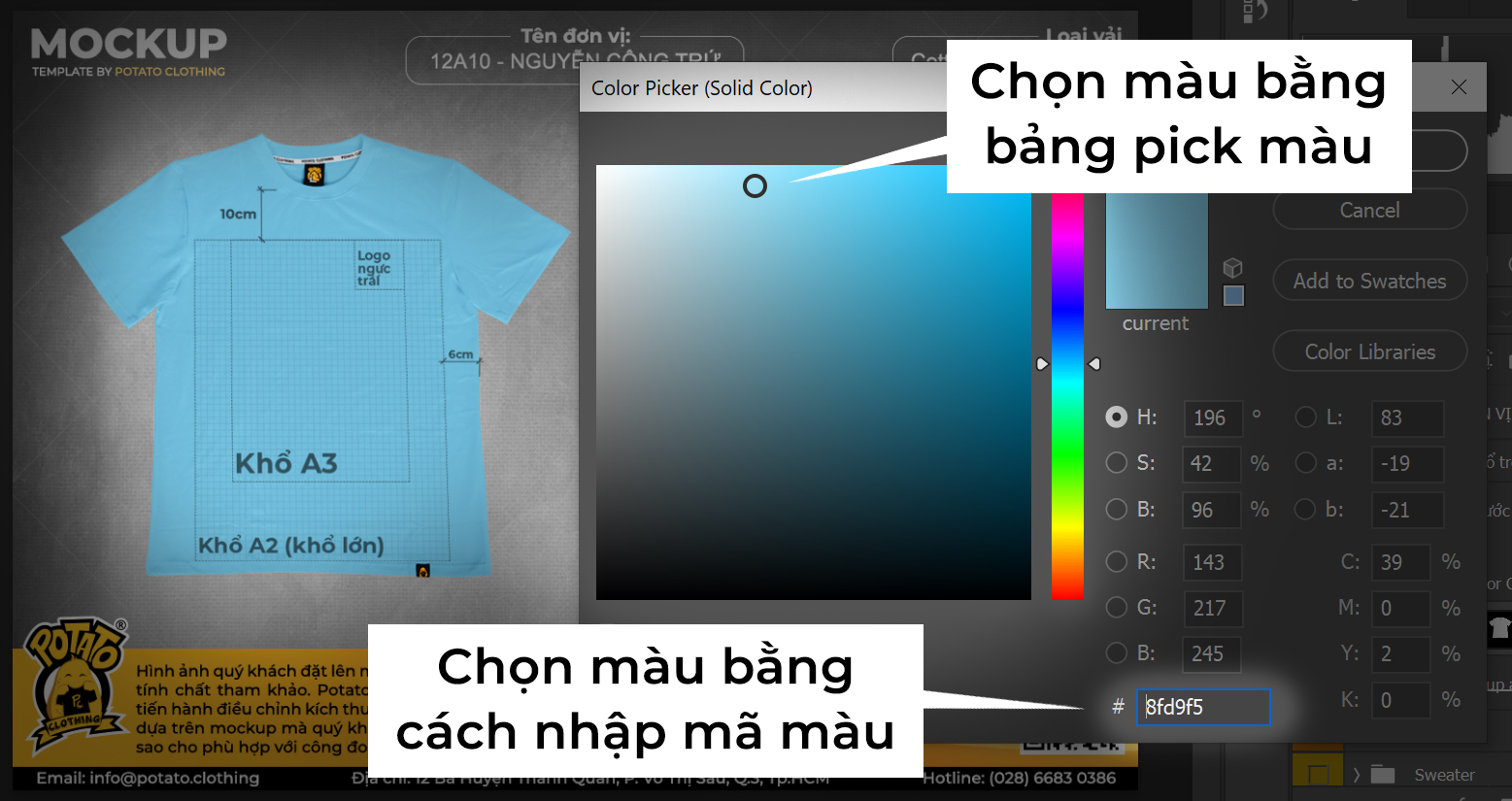Click the circular marker in the color field

755,186
